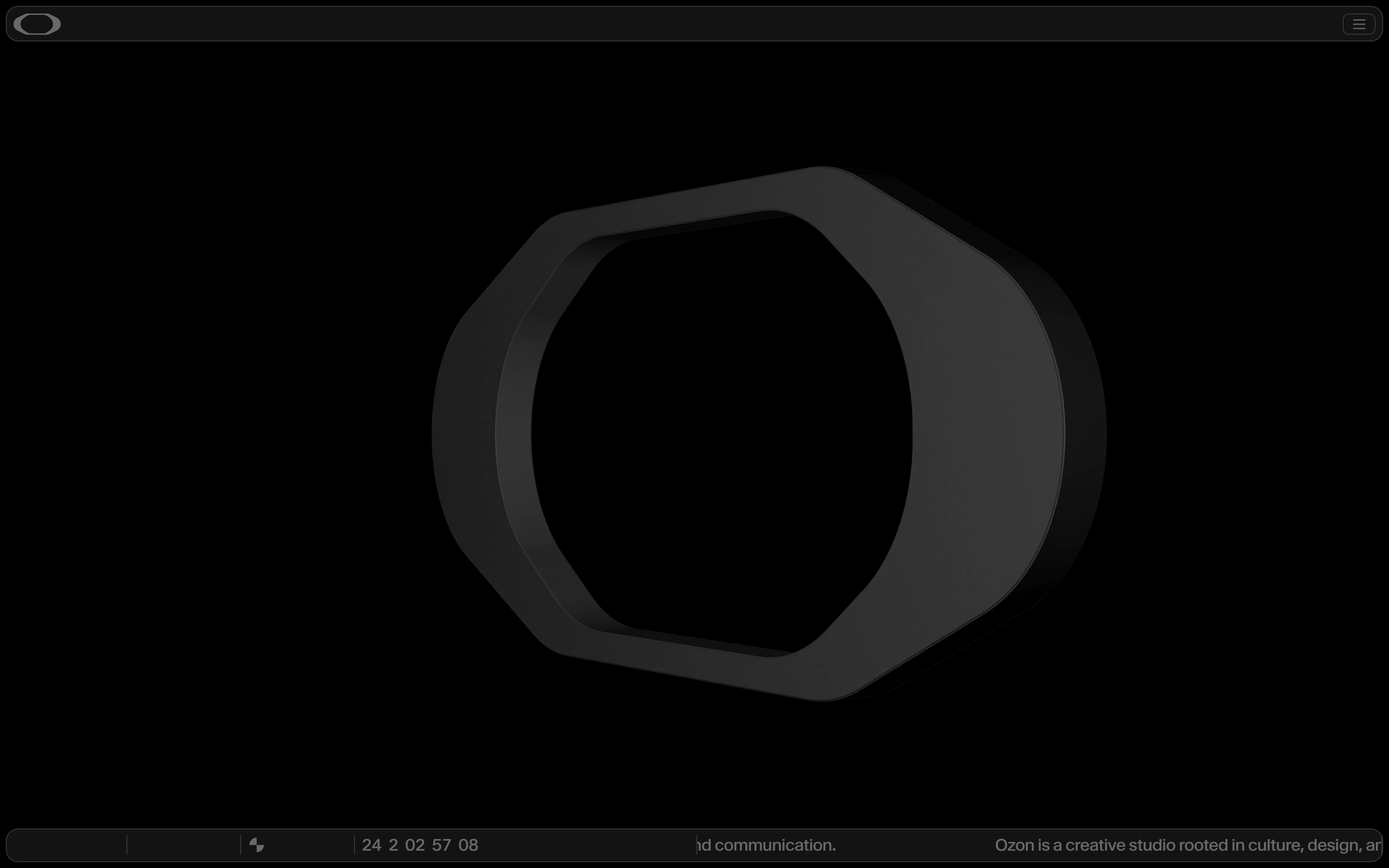
Task: Open the hamburger menu
Action: pyautogui.click(x=1359, y=24)
